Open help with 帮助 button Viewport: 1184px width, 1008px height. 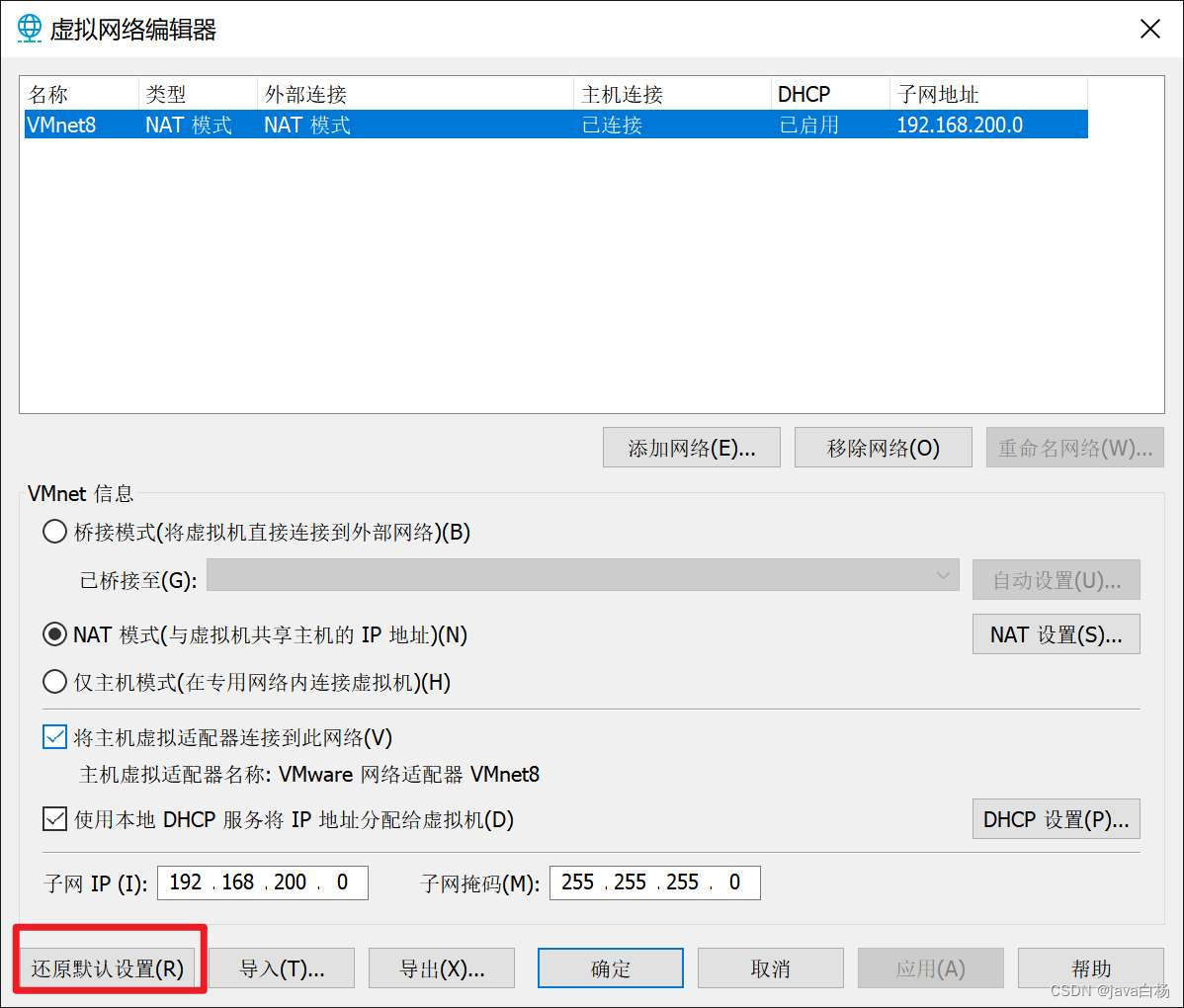pos(1090,968)
